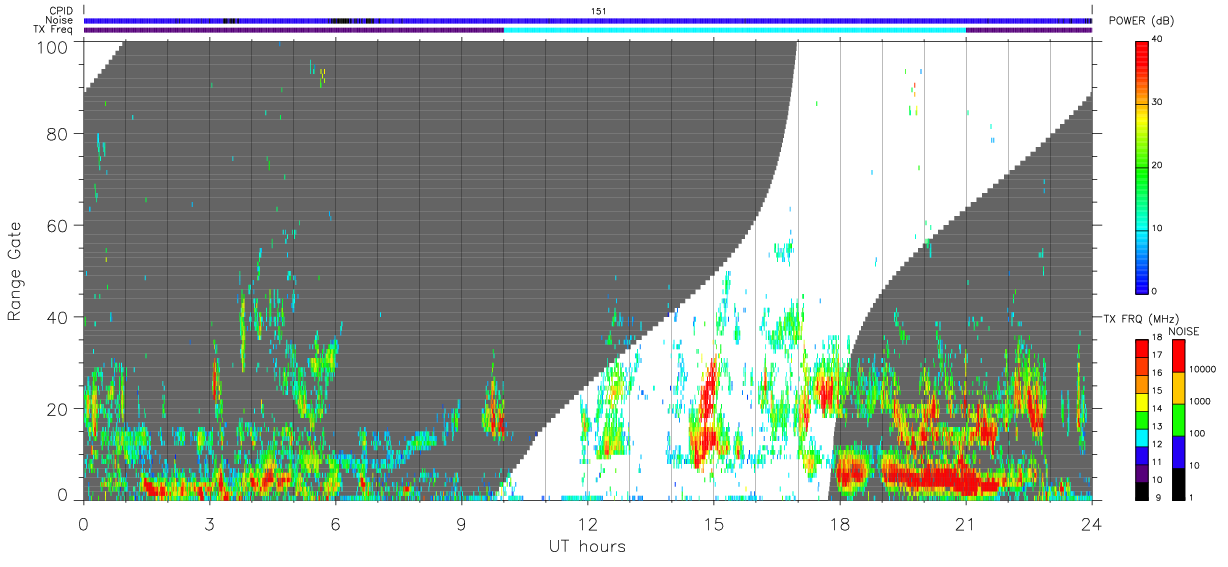Image resolution: width=1228 pixels, height=567 pixels.
Task: Click range gate tick label '40'
Action: coord(57,317)
